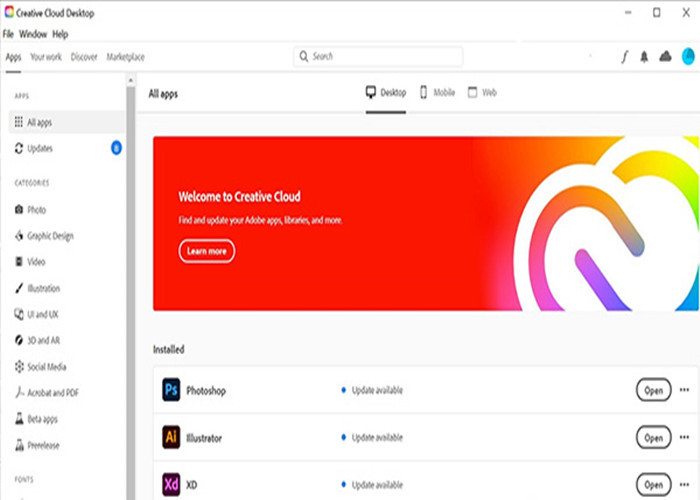This screenshot has height=500, width=700.
Task: Switch to the Marketplace tab
Action: [x=125, y=57]
